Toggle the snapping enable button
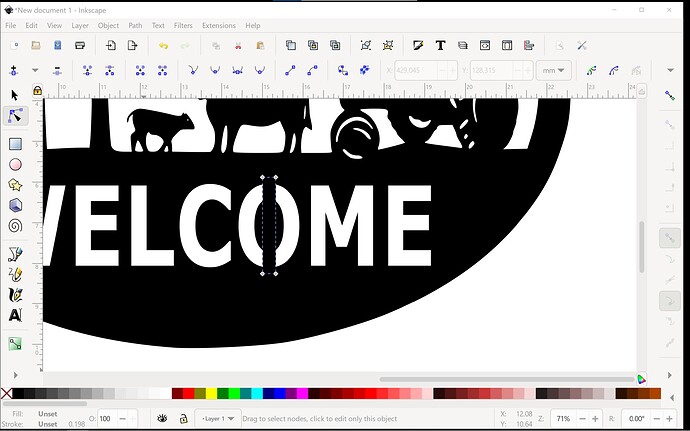 click(669, 95)
